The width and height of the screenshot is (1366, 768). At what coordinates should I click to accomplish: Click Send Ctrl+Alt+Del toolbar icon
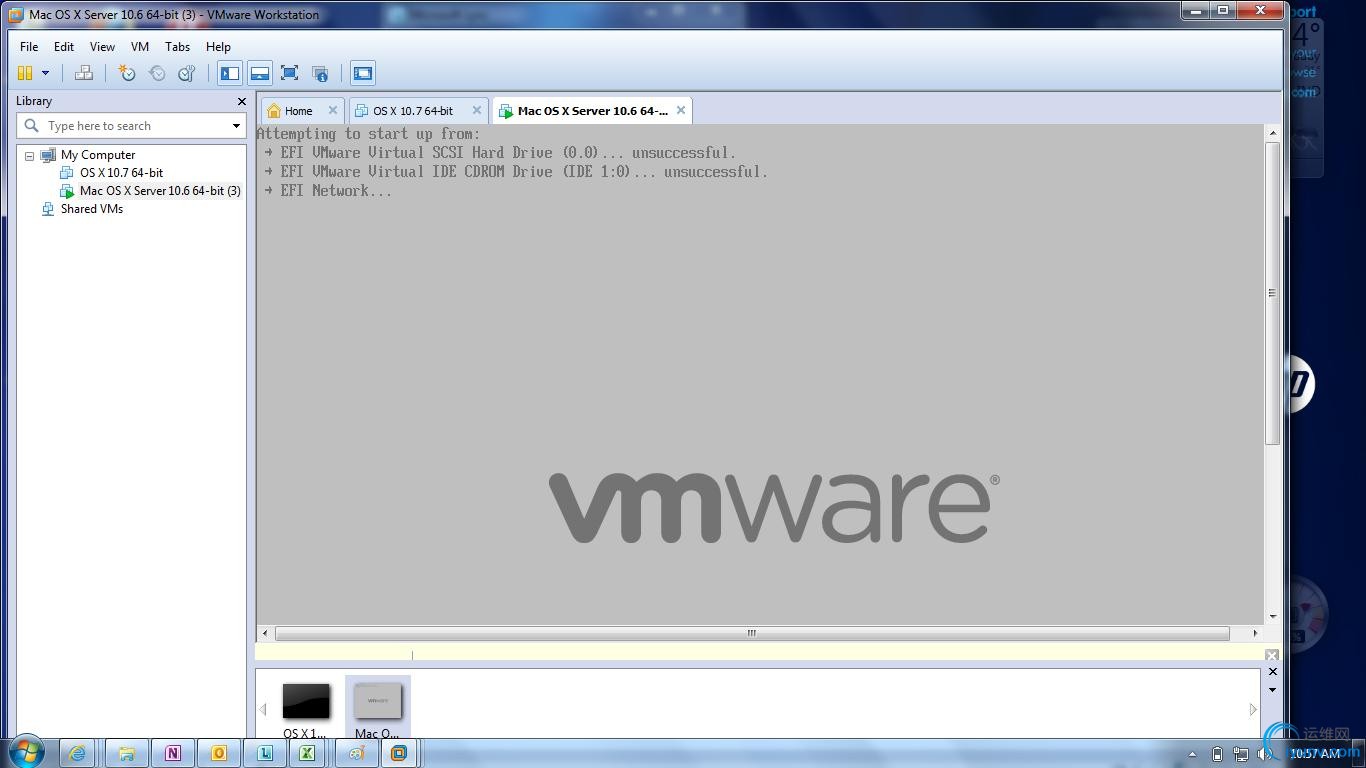84,73
